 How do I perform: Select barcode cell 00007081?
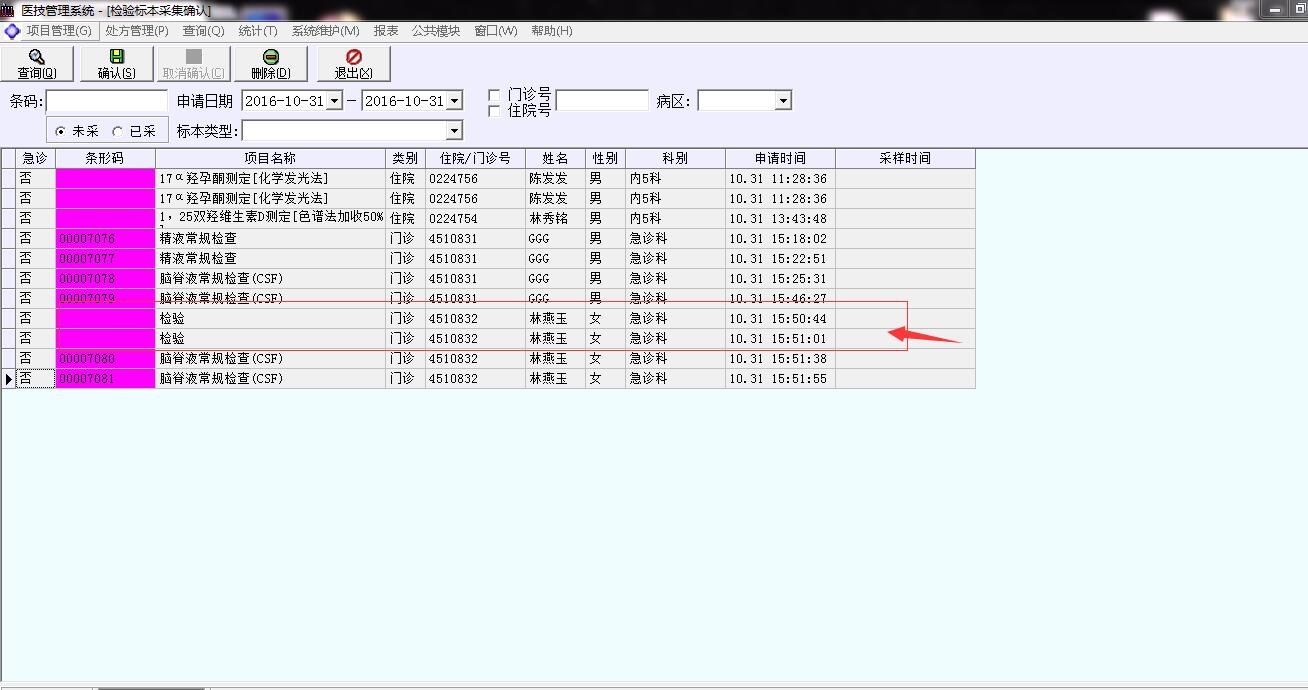[105, 379]
